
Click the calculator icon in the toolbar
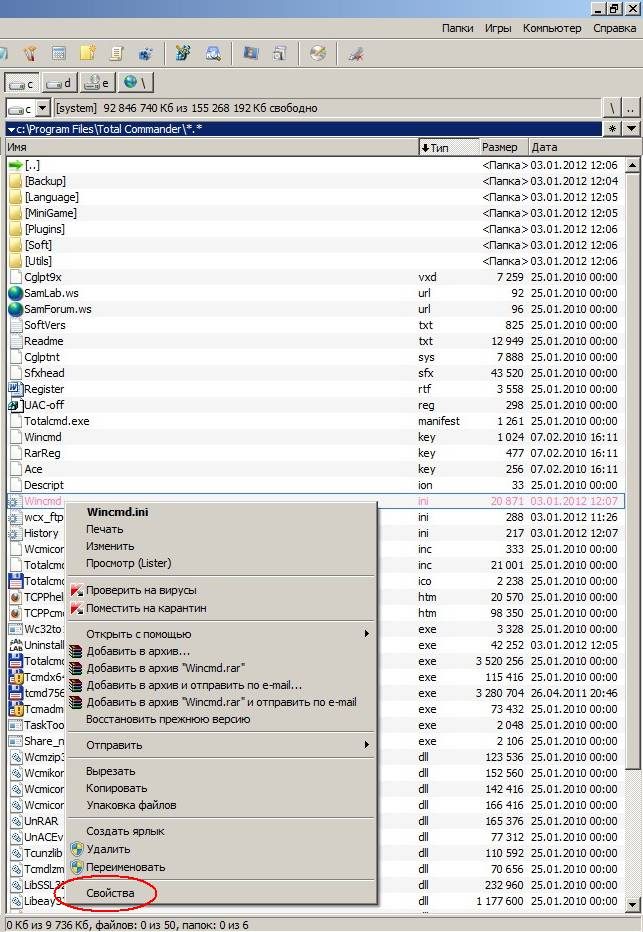59,53
